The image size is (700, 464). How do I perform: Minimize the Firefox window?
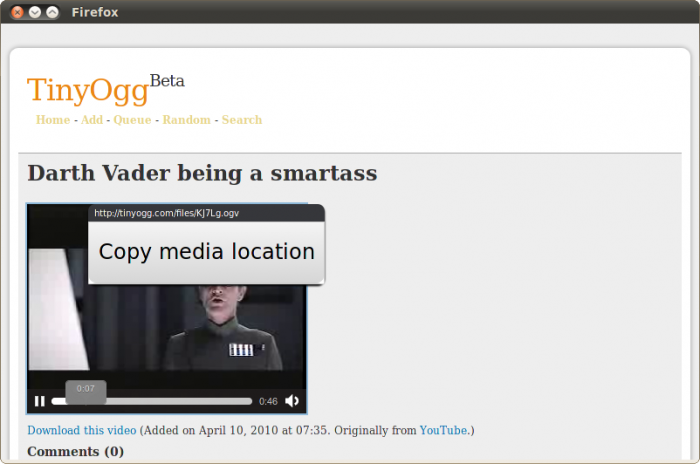coord(35,12)
